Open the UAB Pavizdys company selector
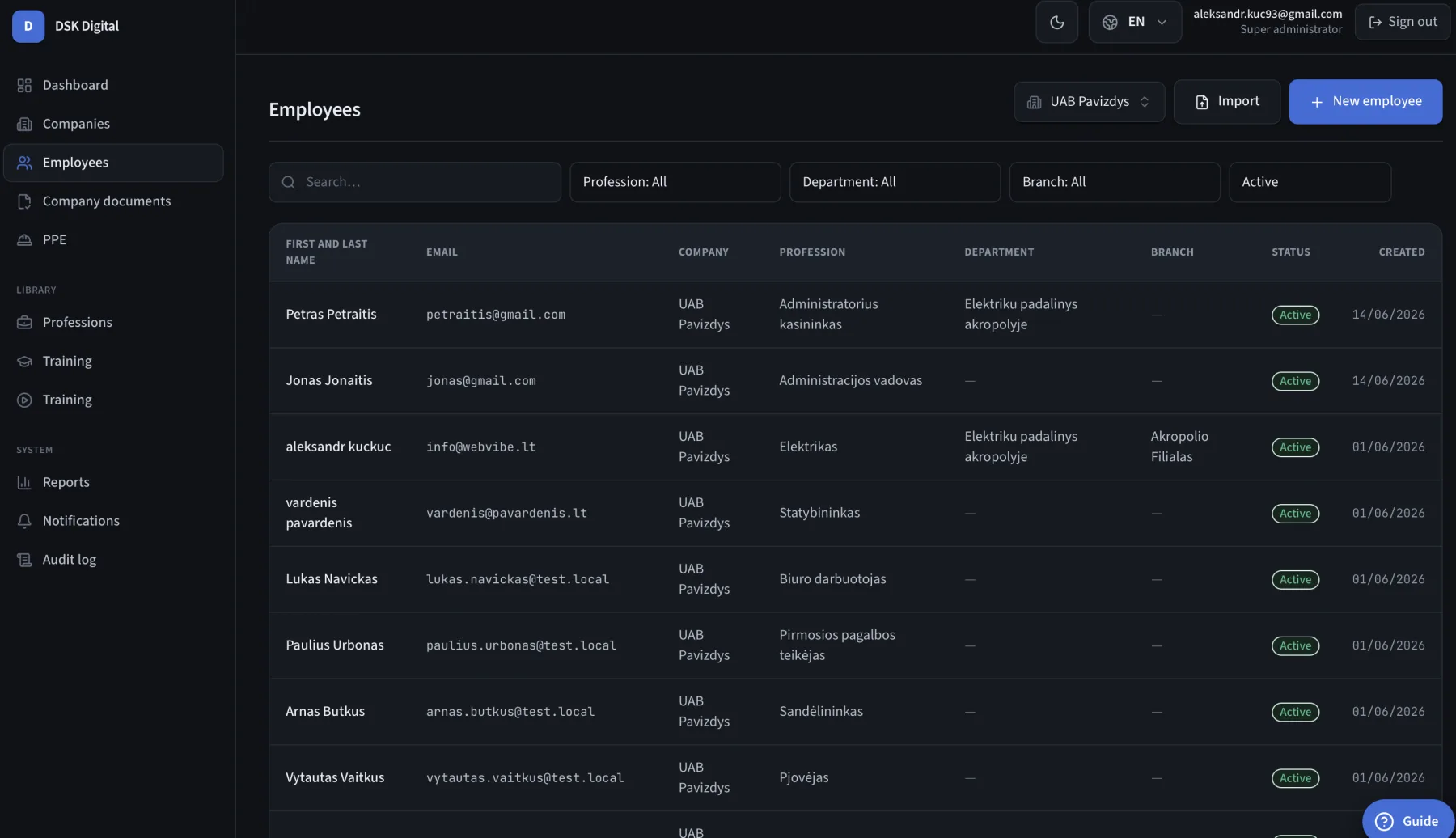The image size is (1456, 838). point(1089,102)
